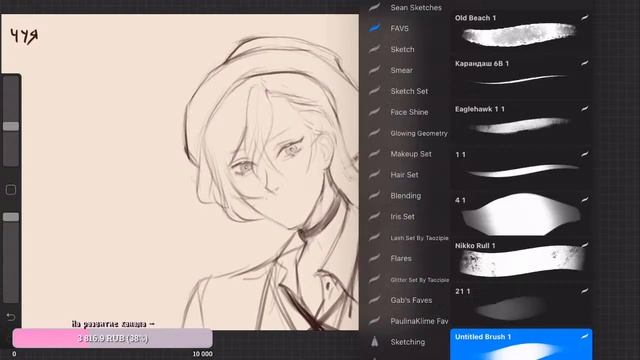The image size is (640, 360).
Task: Select the Untitled Brush 1 brush
Action: pos(521,344)
